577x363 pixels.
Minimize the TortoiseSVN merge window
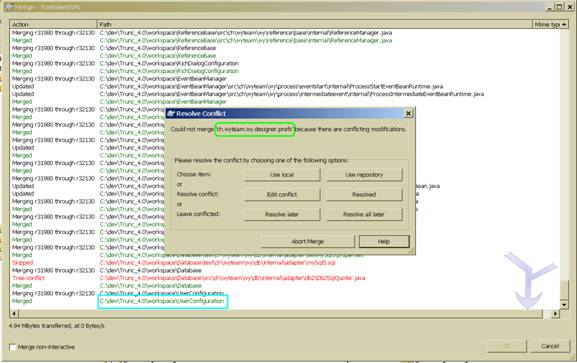550,7
